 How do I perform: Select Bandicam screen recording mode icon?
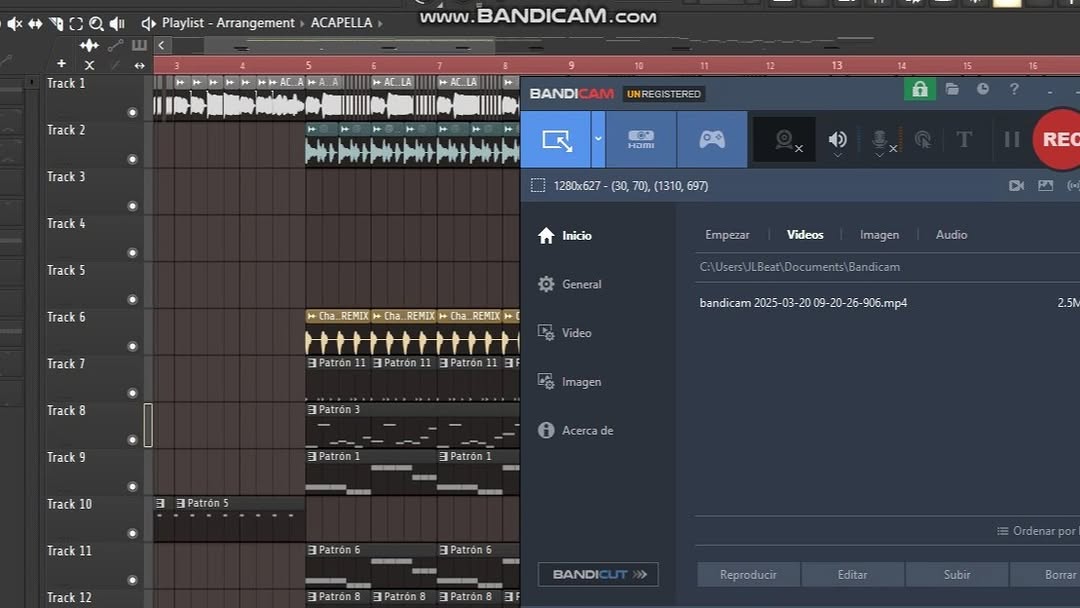[x=557, y=140]
